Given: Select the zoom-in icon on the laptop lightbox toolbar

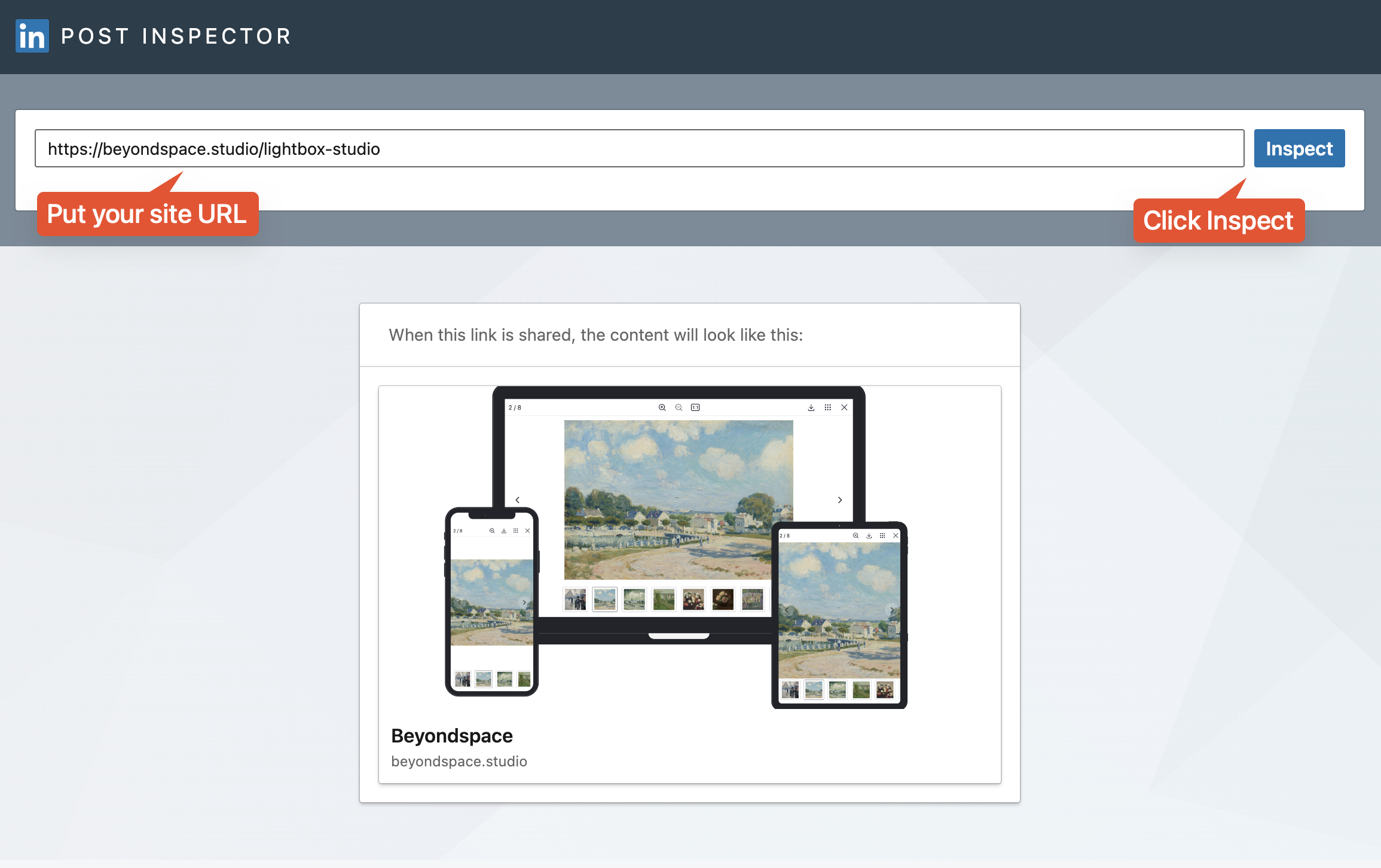Looking at the screenshot, I should coord(662,407).
